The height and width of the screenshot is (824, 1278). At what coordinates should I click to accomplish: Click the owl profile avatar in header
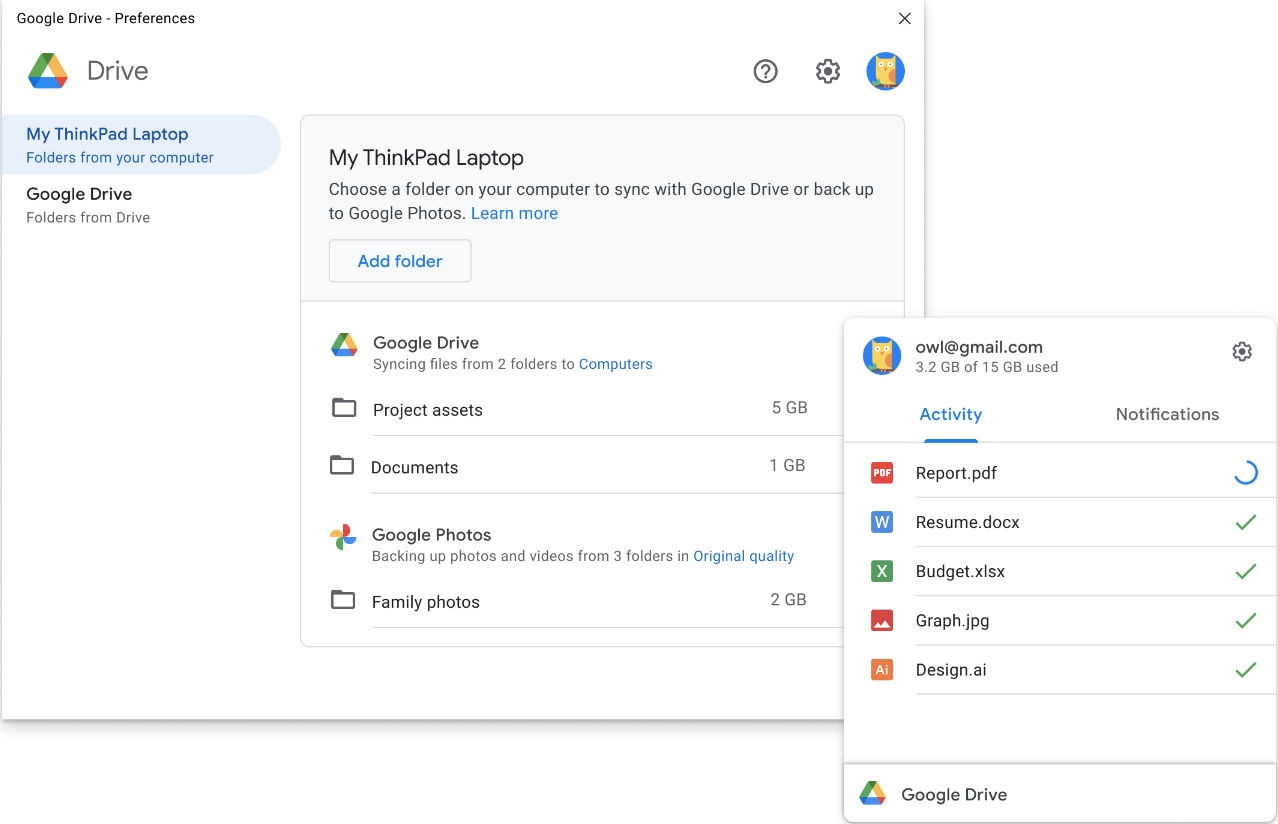coord(885,71)
